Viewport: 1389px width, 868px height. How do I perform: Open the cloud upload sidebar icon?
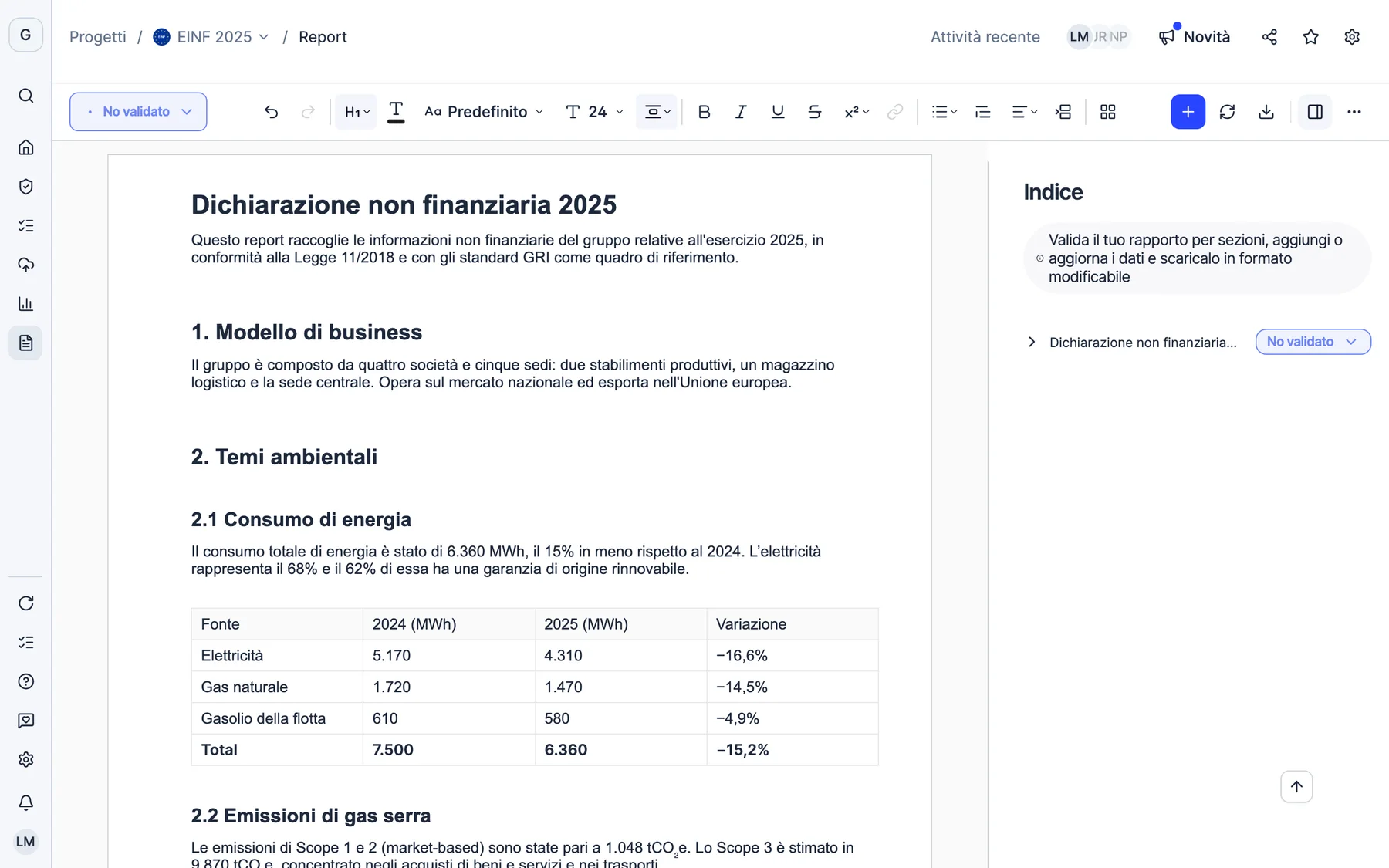(25, 265)
